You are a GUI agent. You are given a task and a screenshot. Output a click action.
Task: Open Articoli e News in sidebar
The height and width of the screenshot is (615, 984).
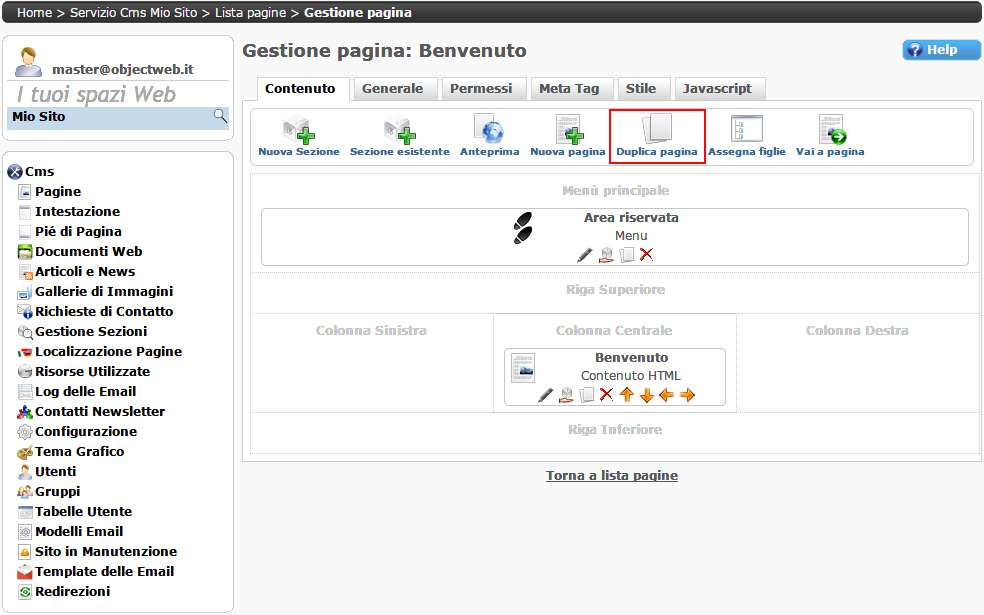pos(84,272)
